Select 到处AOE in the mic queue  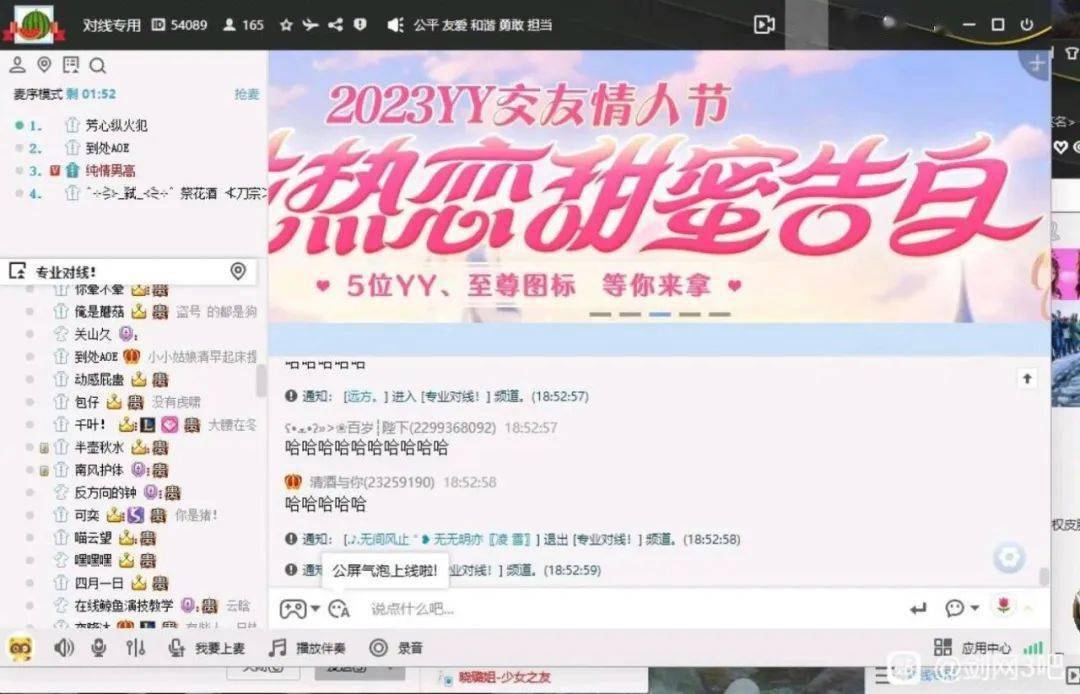(x=107, y=148)
